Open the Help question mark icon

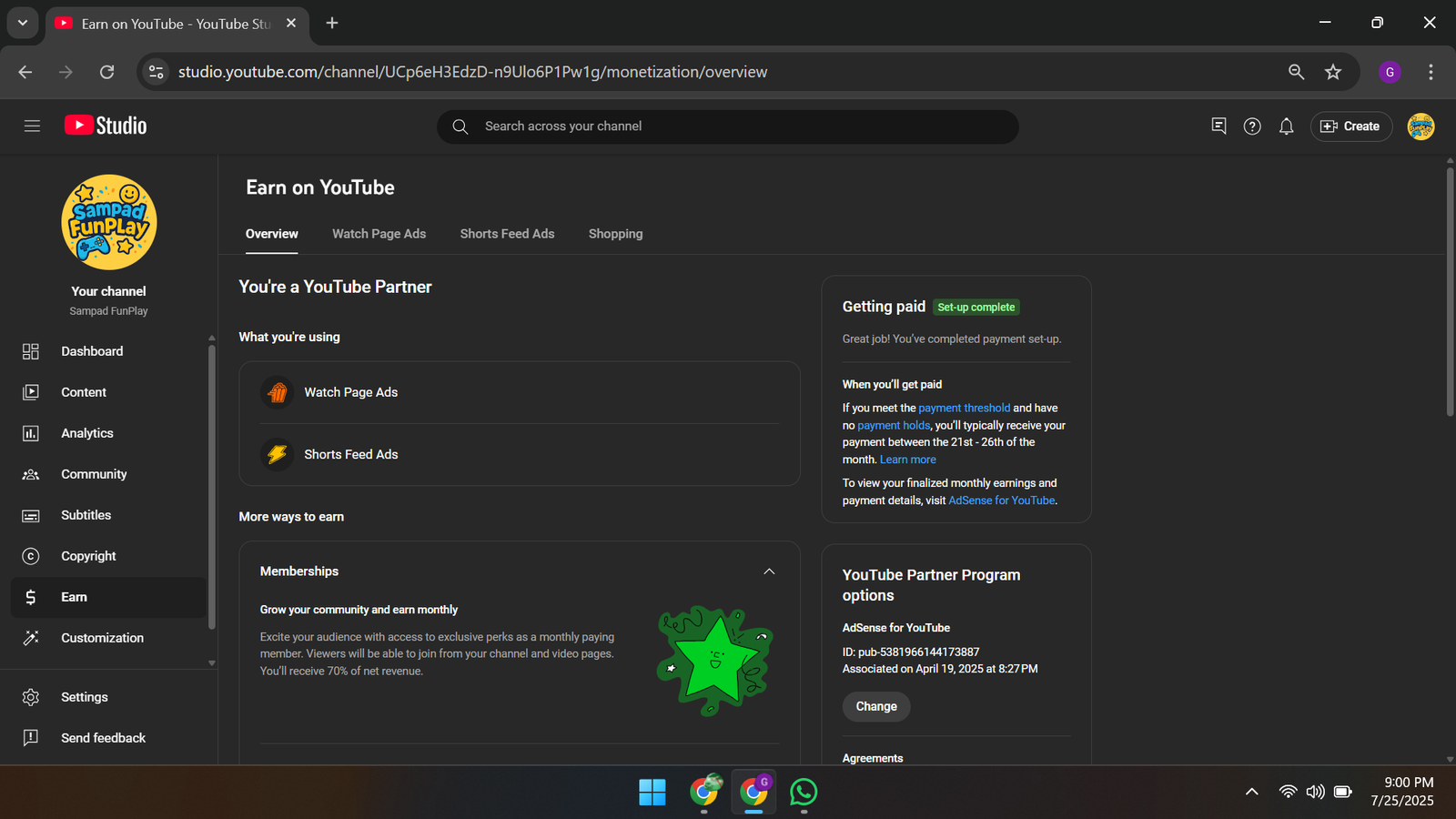(x=1252, y=126)
